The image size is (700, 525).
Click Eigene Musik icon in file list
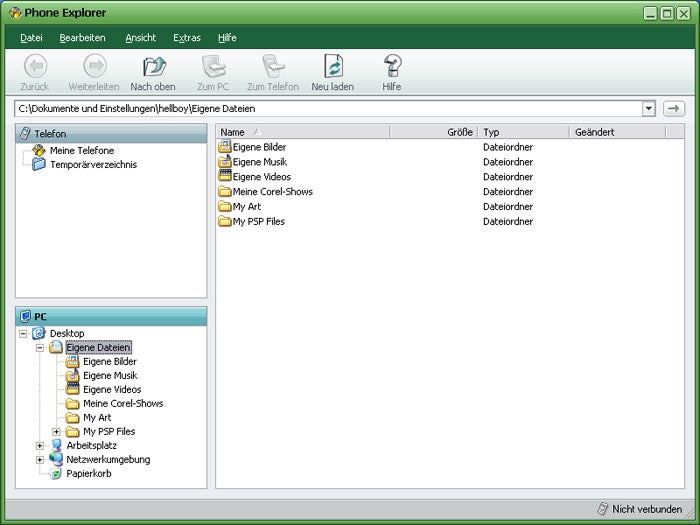[x=225, y=162]
